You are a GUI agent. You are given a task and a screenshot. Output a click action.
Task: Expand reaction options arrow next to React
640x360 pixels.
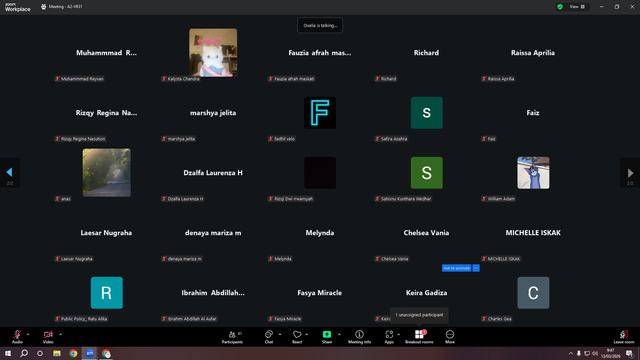pyautogui.click(x=307, y=334)
